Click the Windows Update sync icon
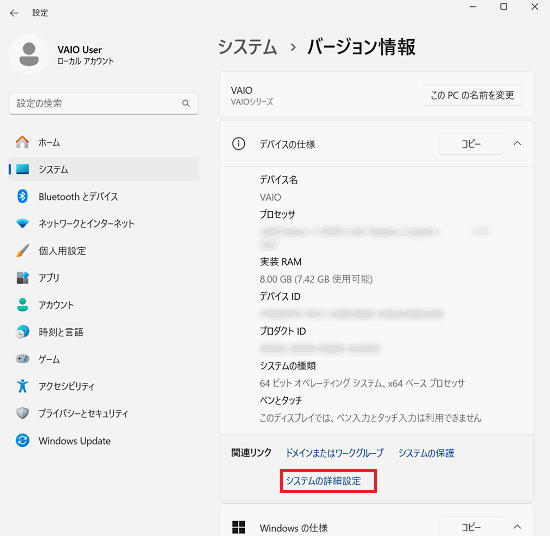This screenshot has width=550, height=536. pos(22,440)
